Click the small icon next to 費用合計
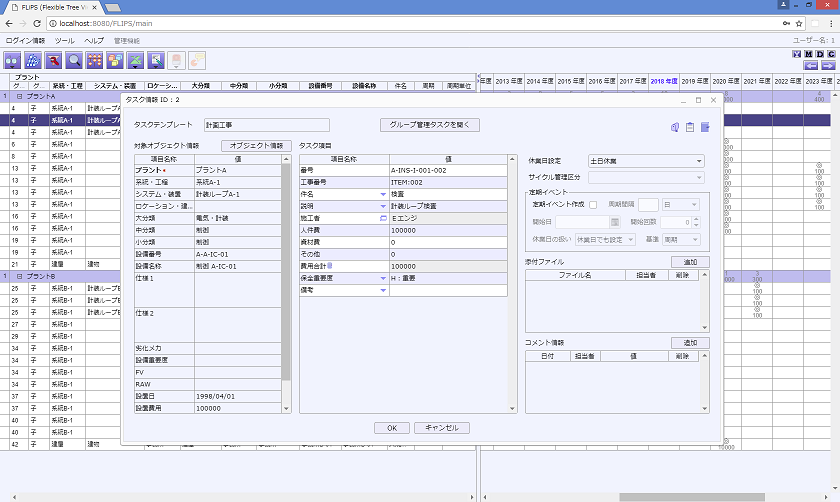Image resolution: width=840 pixels, height=502 pixels. pyautogui.click(x=330, y=266)
